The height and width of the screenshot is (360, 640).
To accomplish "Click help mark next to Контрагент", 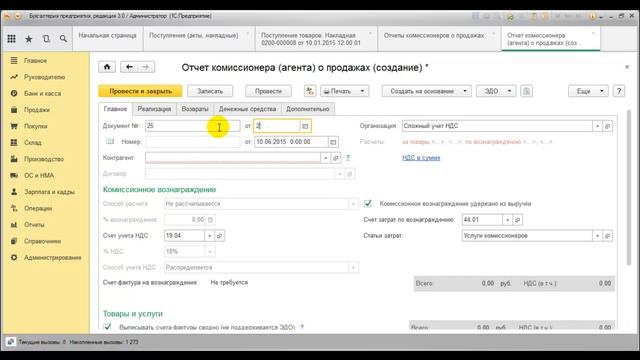I will 348,158.
